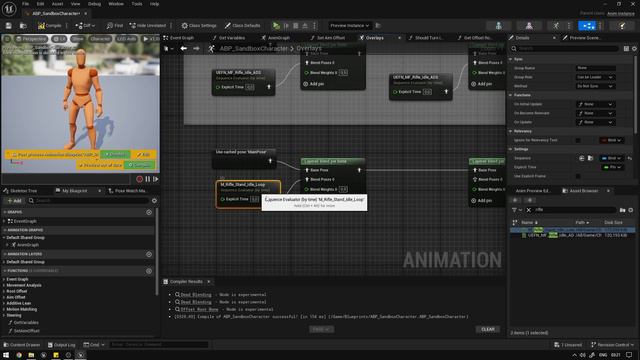
Task: Switch to Physics asset mode icon
Action: (x=622, y=25)
